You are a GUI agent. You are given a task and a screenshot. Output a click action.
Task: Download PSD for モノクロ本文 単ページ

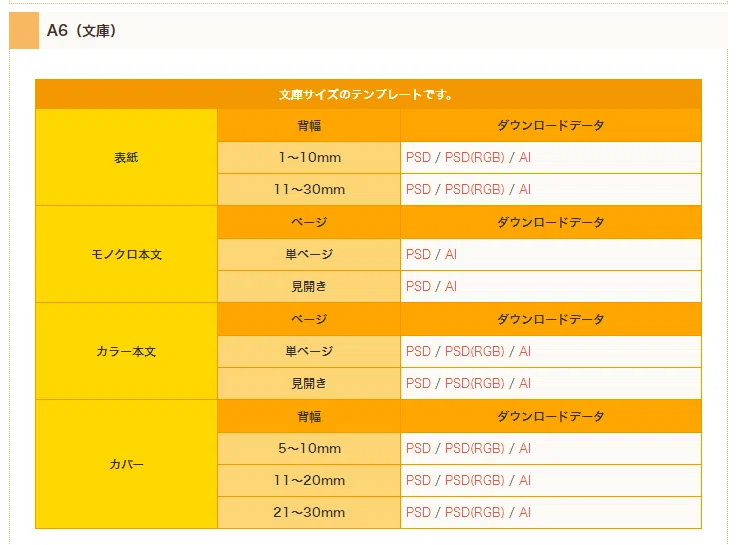point(419,255)
